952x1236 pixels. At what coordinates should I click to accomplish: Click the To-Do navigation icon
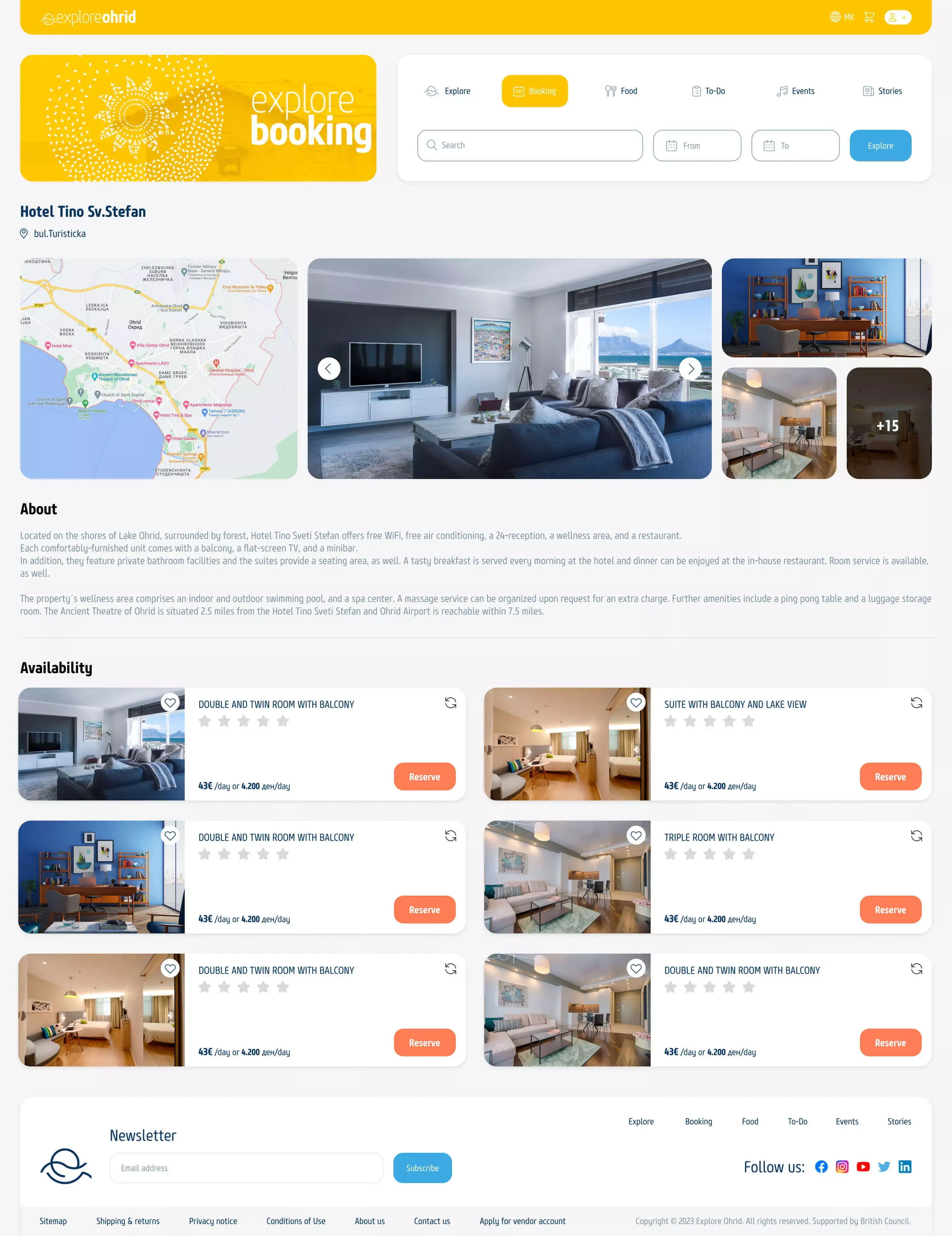[x=697, y=91]
